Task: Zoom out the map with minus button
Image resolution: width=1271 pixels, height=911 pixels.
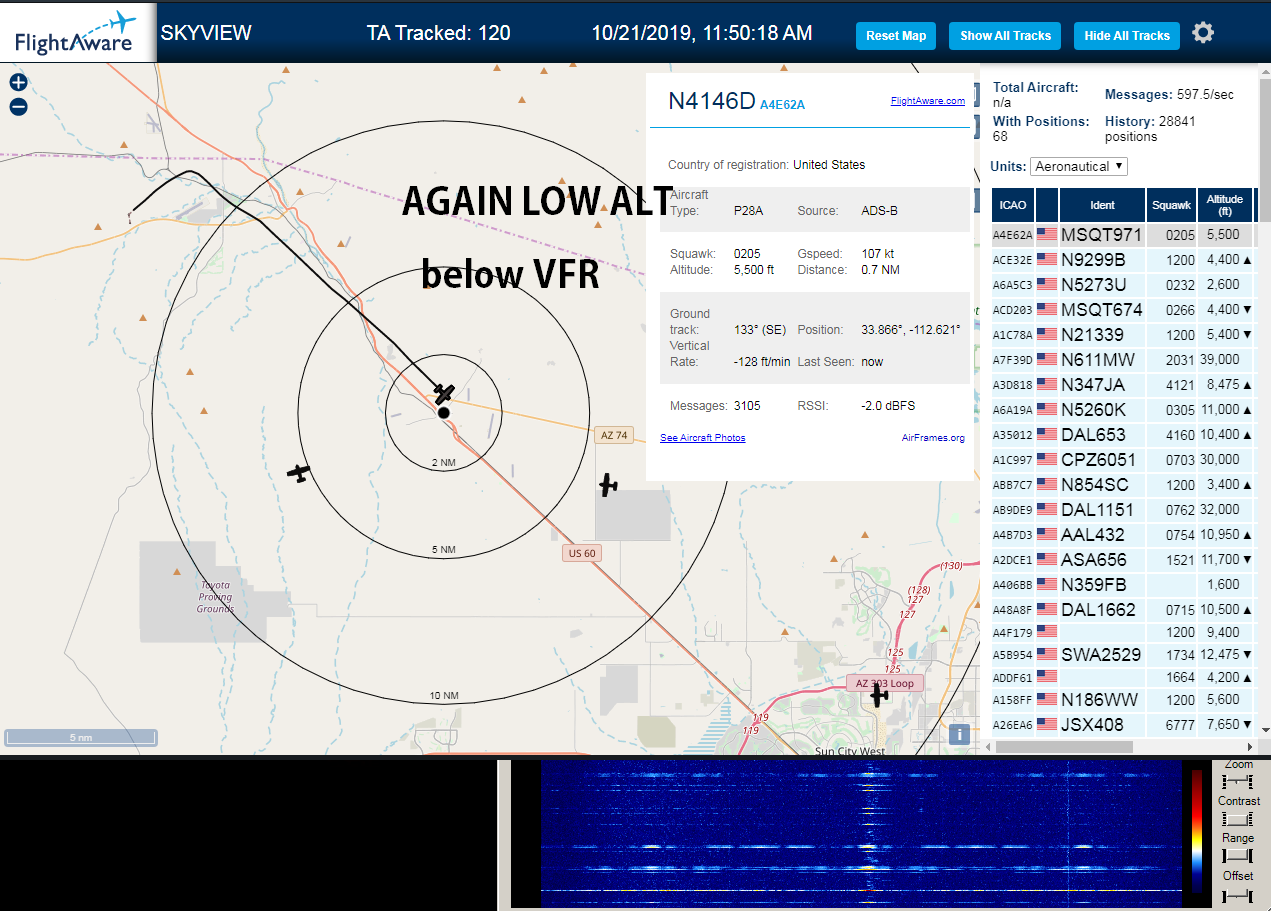Action: pos(18,107)
